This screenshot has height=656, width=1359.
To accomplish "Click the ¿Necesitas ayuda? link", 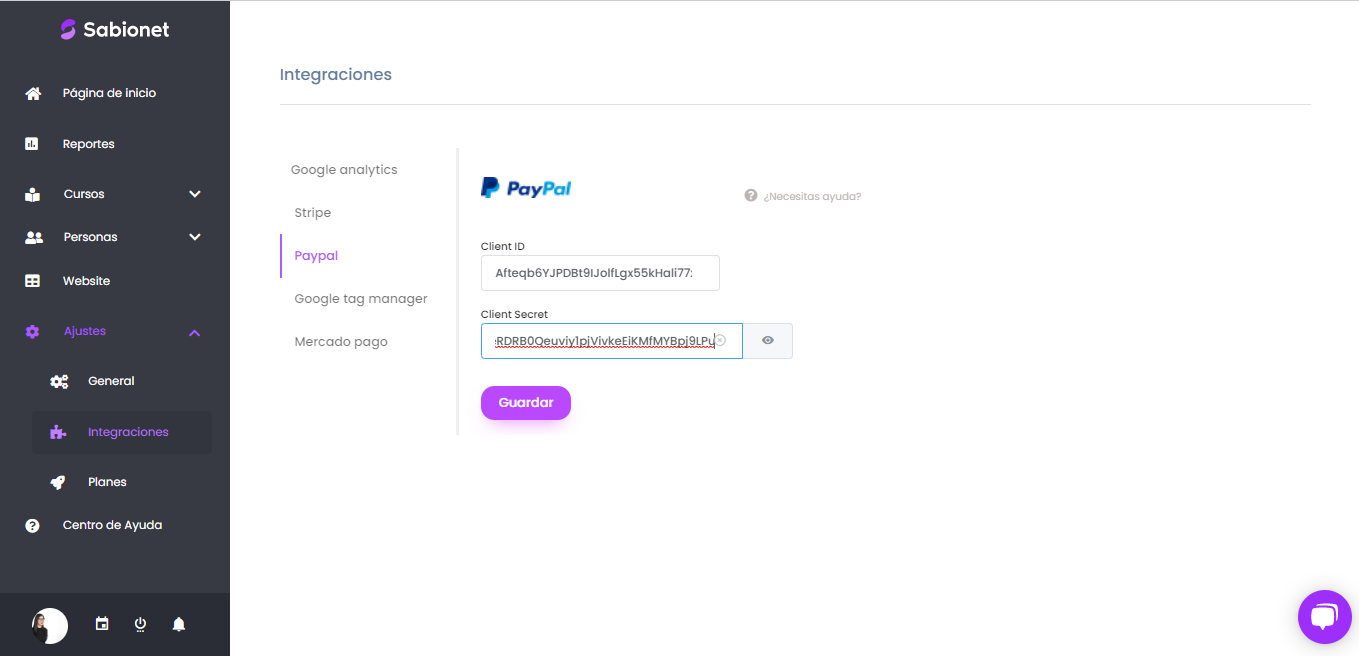I will pos(812,196).
